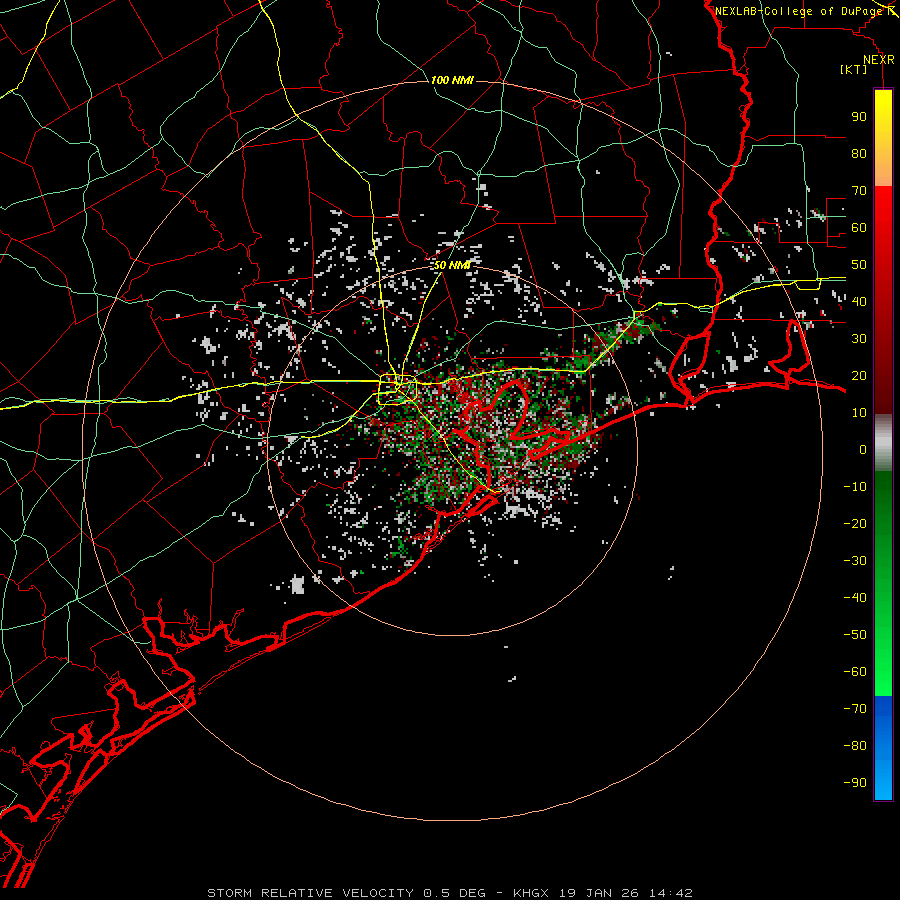Click the [KT] units label
Image resolution: width=900 pixels, height=900 pixels.
(x=853, y=69)
